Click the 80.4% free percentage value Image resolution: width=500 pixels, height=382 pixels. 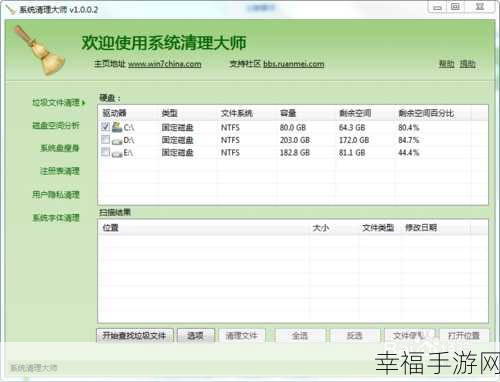[x=409, y=127]
